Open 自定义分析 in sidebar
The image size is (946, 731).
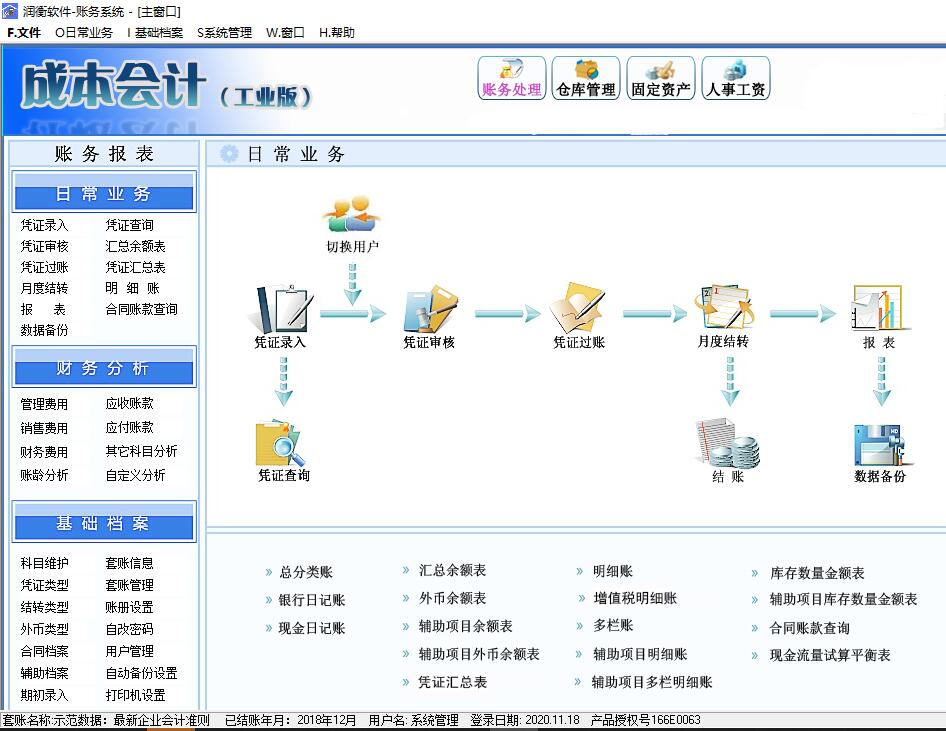point(135,475)
